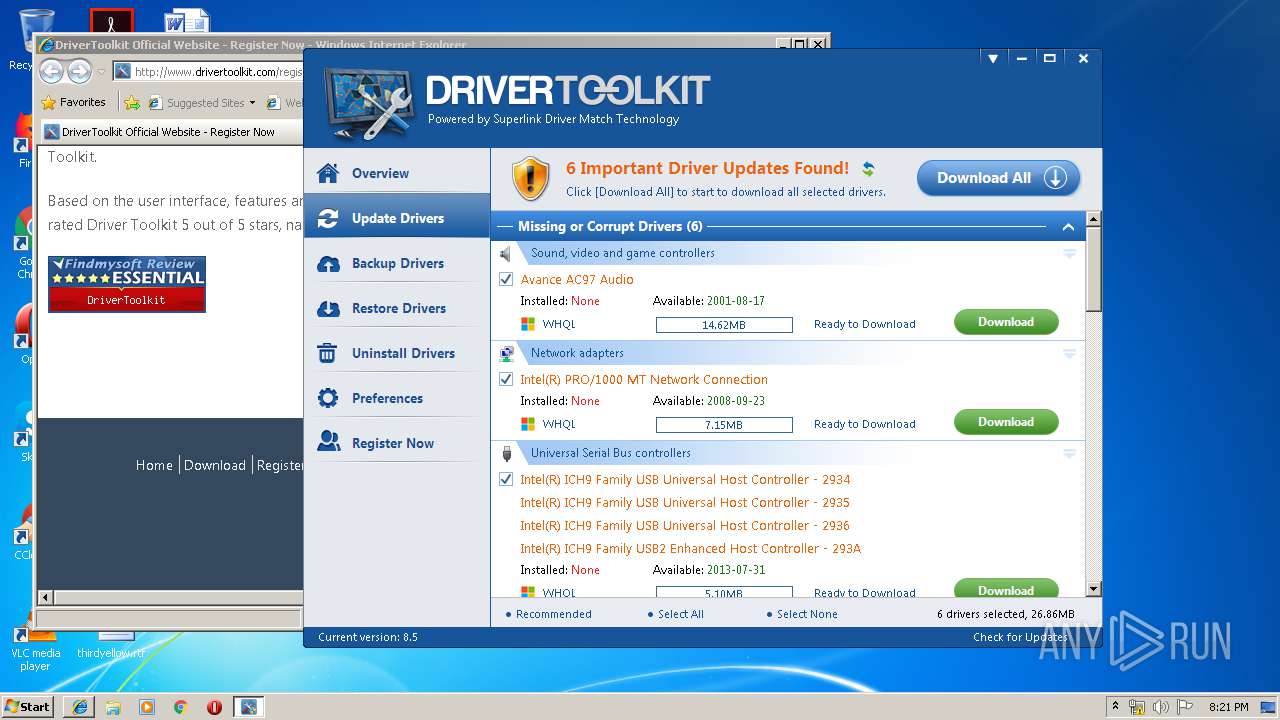
Task: Click Internet Explorer taskbar icon
Action: 79,707
